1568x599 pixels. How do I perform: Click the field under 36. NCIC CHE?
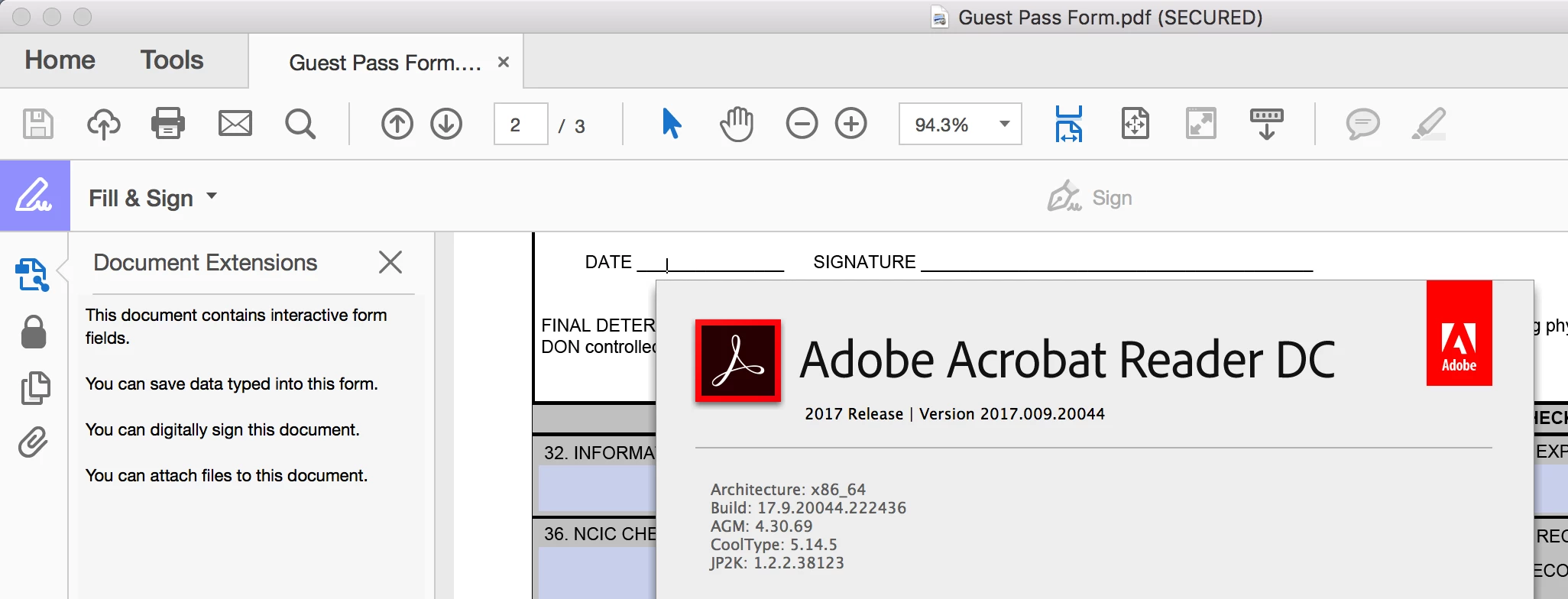tap(597, 573)
